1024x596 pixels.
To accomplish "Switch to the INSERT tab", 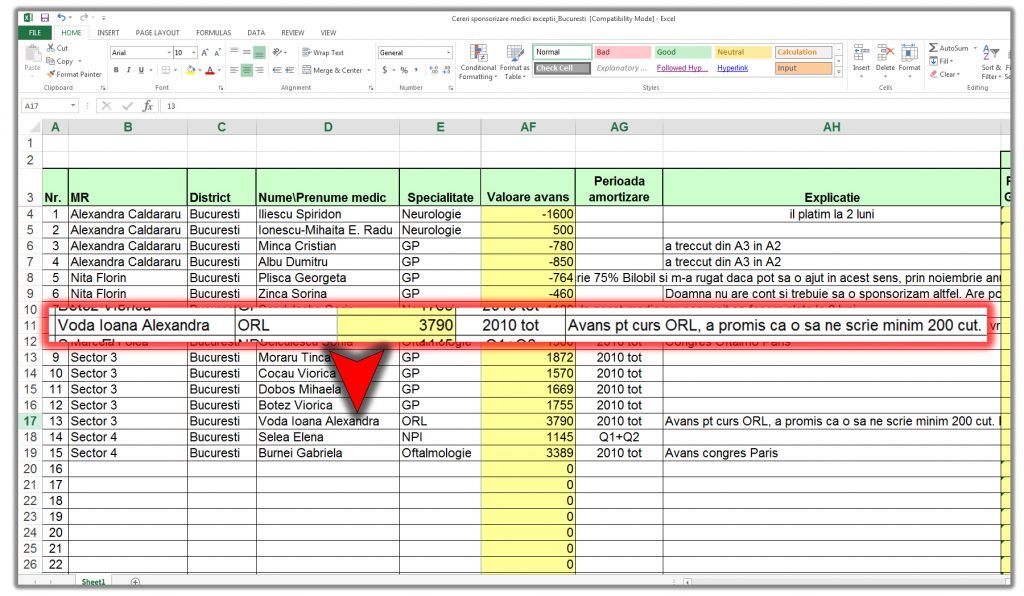I will coord(108,32).
